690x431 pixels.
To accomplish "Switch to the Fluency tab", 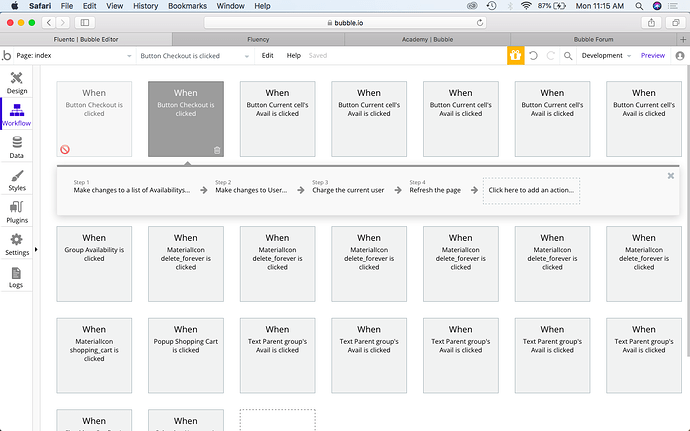I will point(258,39).
